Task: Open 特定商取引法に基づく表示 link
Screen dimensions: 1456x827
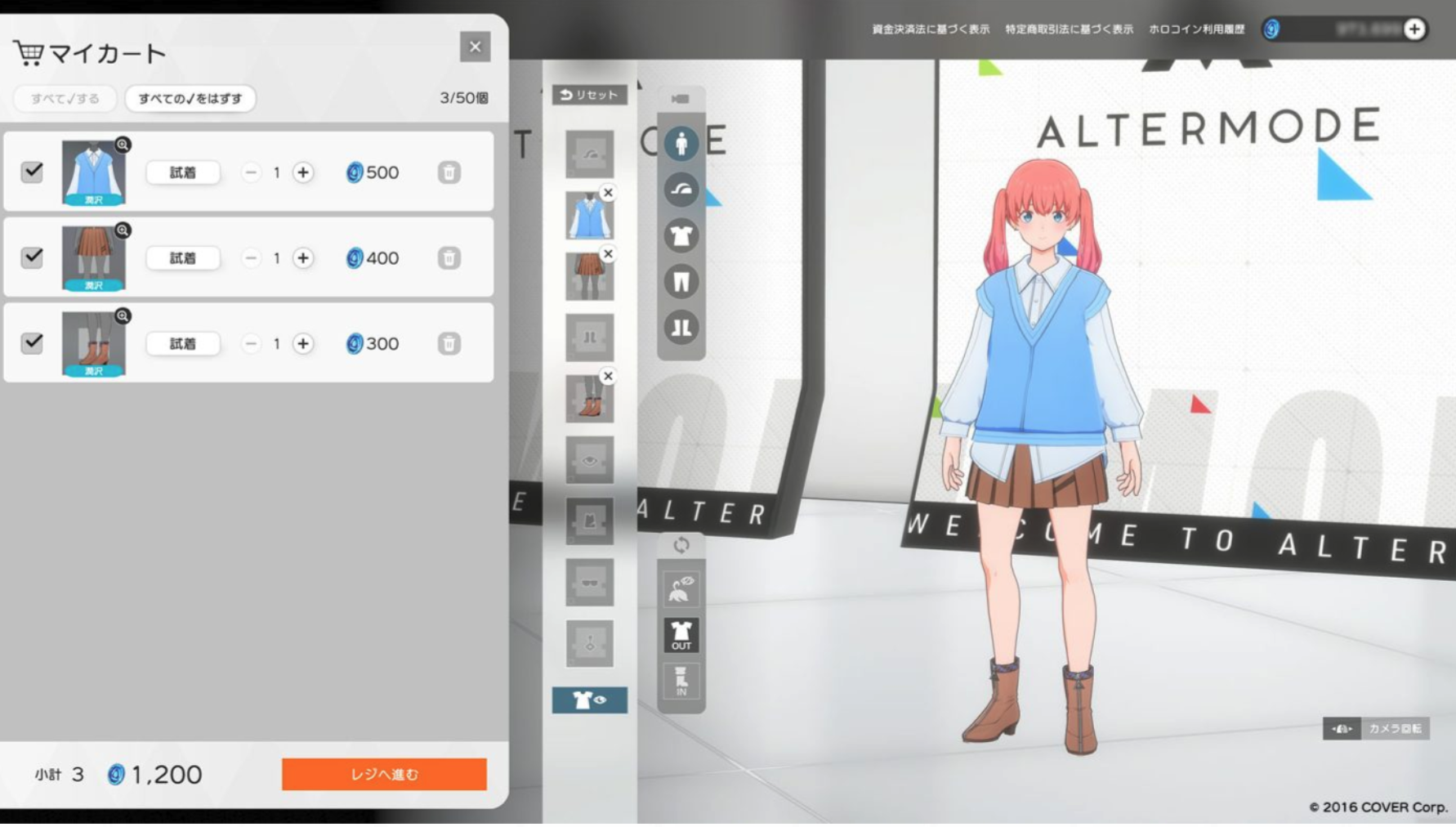Action: [x=1069, y=29]
